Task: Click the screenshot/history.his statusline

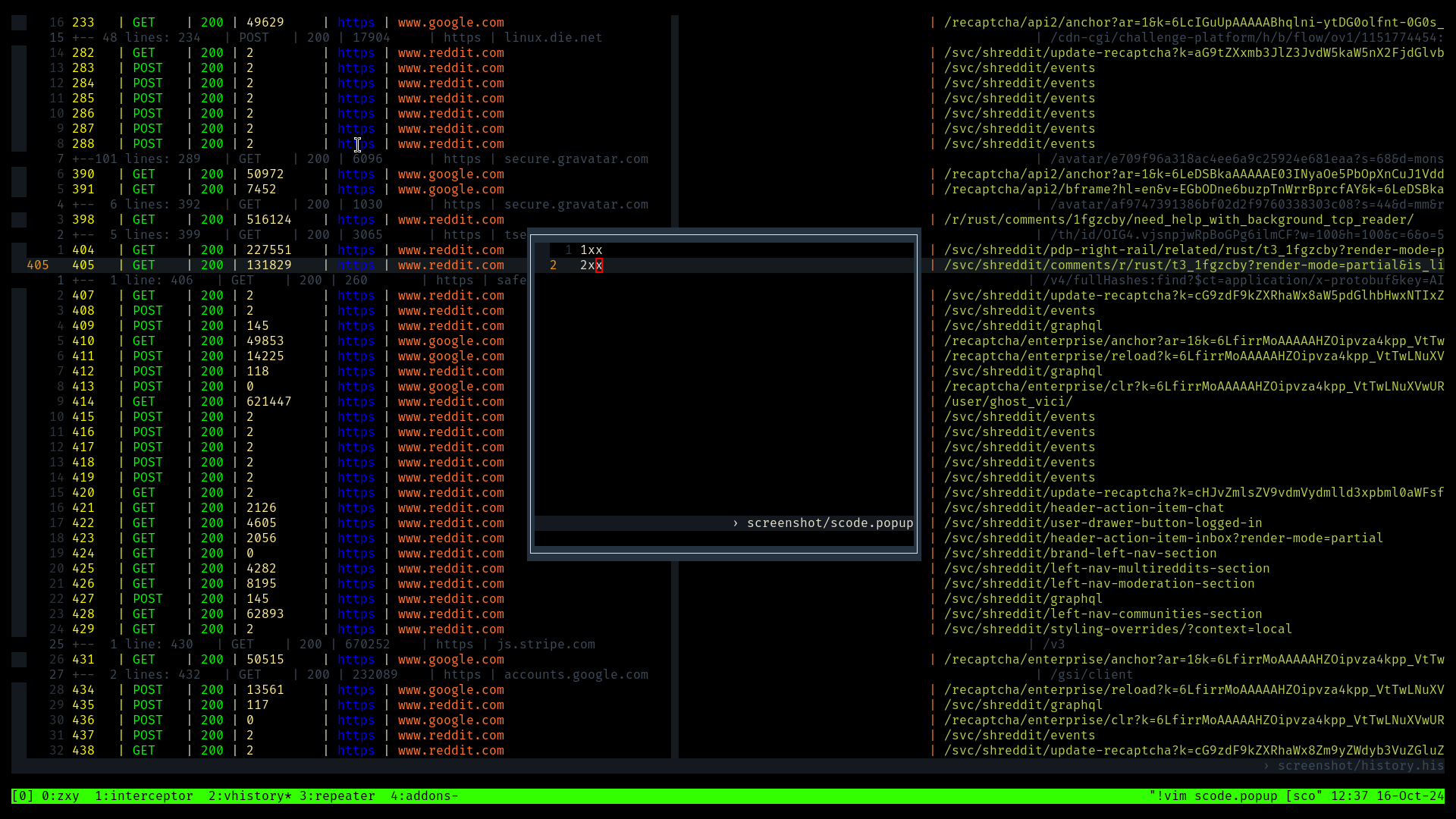Action: click(x=1360, y=766)
